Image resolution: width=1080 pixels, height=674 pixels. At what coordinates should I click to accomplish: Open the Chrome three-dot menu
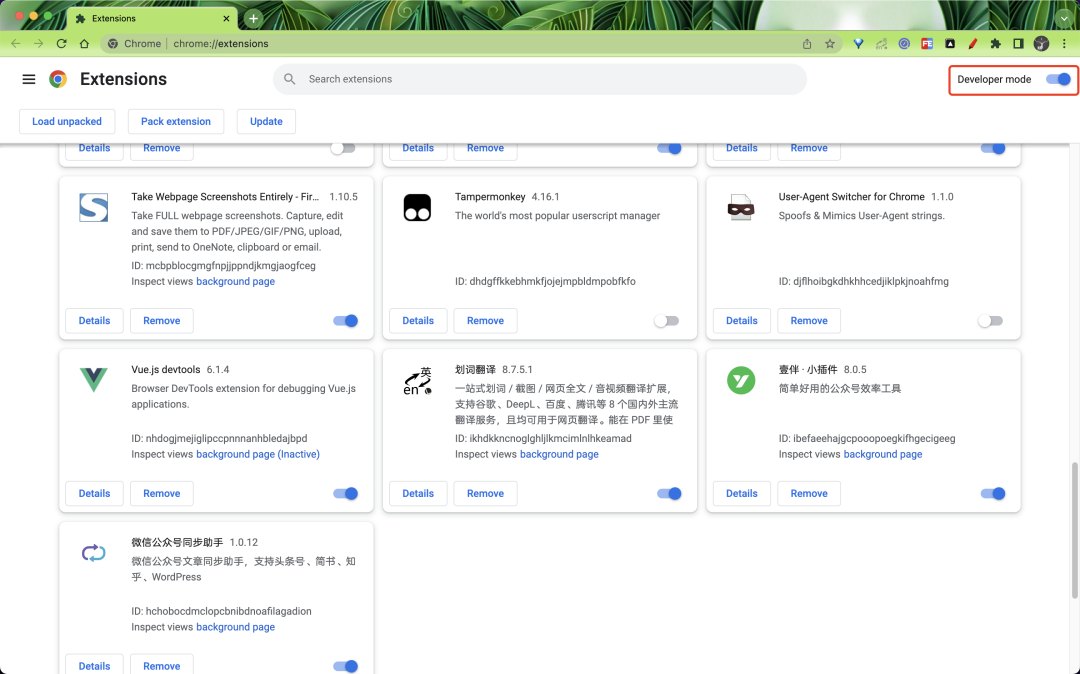pos(1063,43)
